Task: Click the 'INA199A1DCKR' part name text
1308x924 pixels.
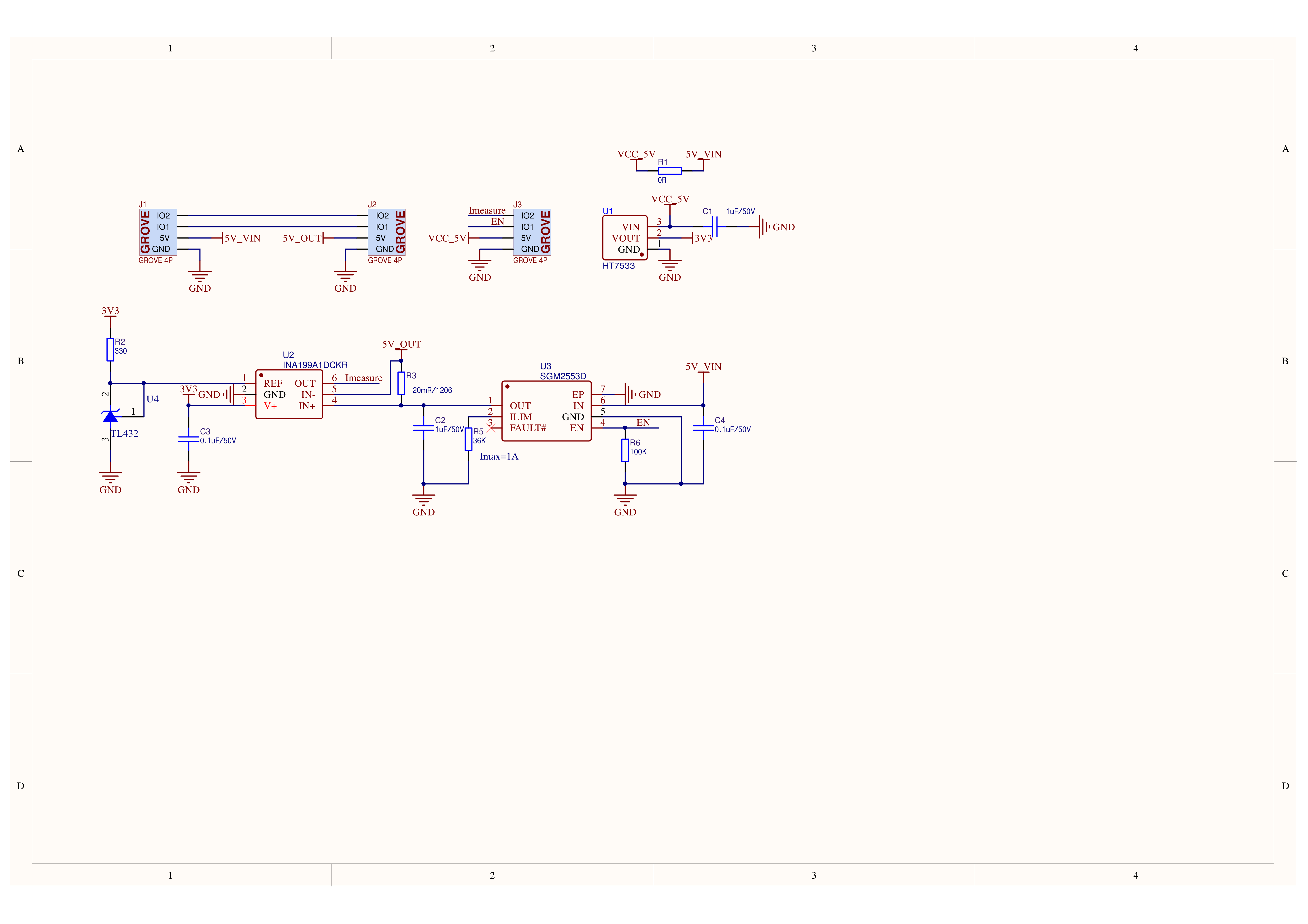Action: 315,365
